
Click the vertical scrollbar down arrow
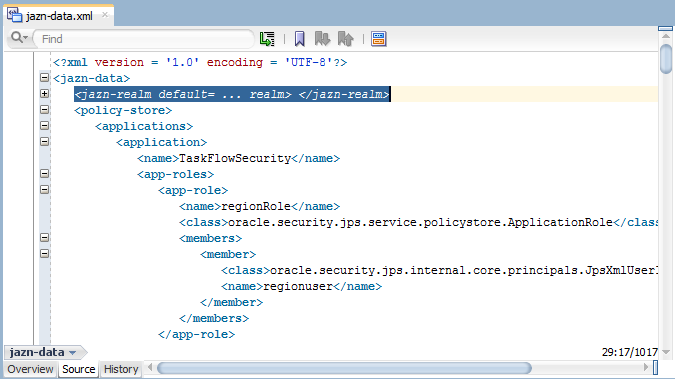click(x=666, y=352)
